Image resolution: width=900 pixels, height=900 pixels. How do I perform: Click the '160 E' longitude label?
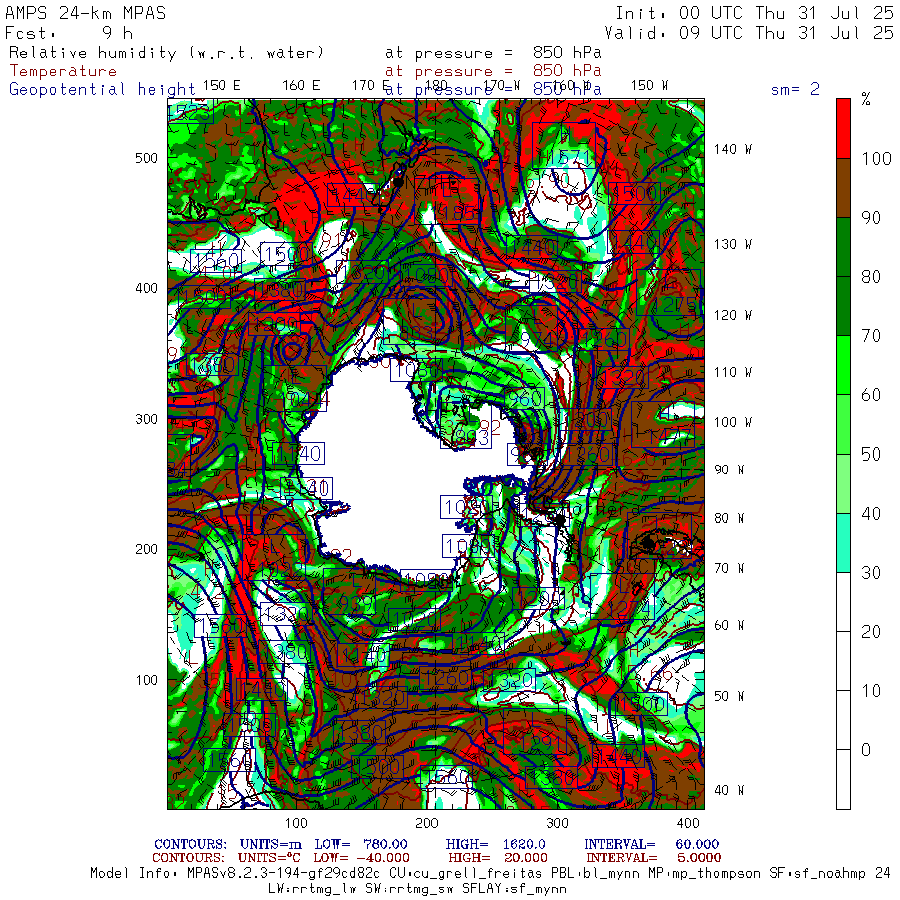click(301, 86)
